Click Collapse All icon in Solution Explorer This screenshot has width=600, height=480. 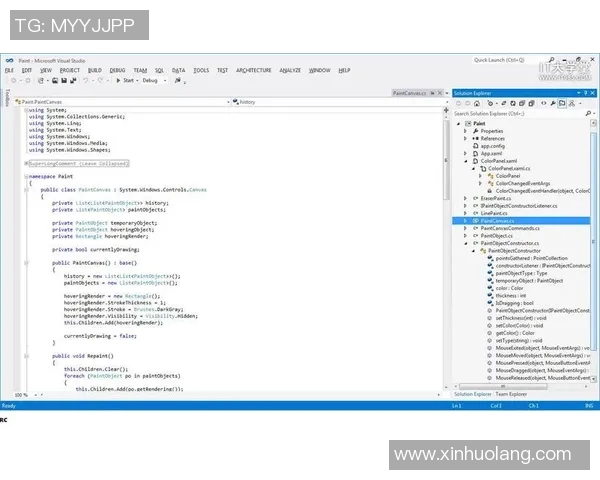(x=522, y=103)
